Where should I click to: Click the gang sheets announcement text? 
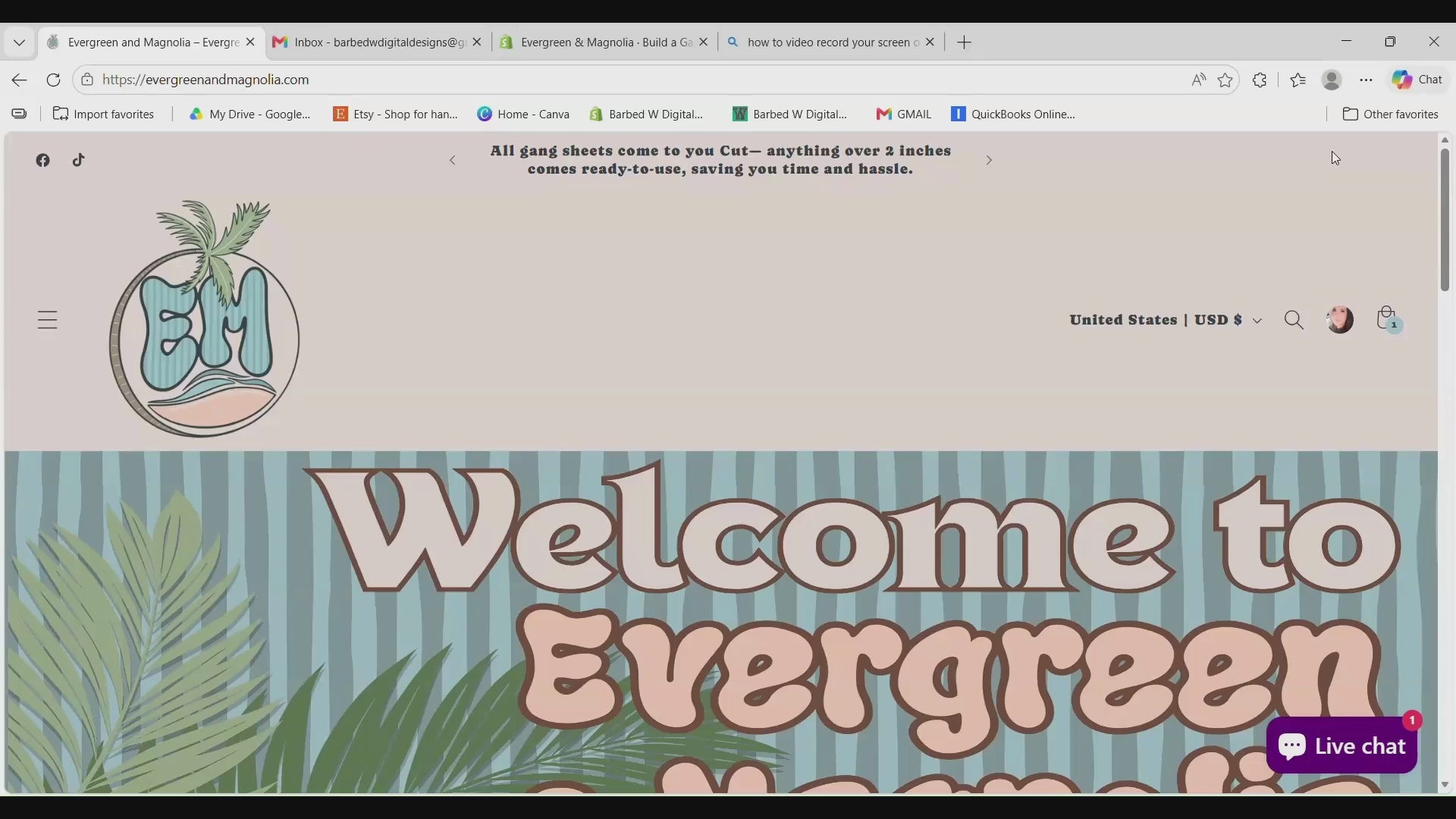point(720,160)
